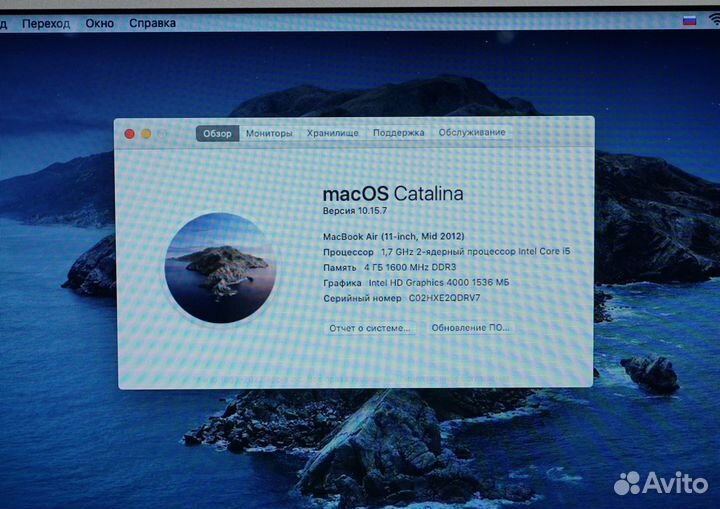Open the Поддержка tab
This screenshot has width=720, height=509.
tap(399, 133)
